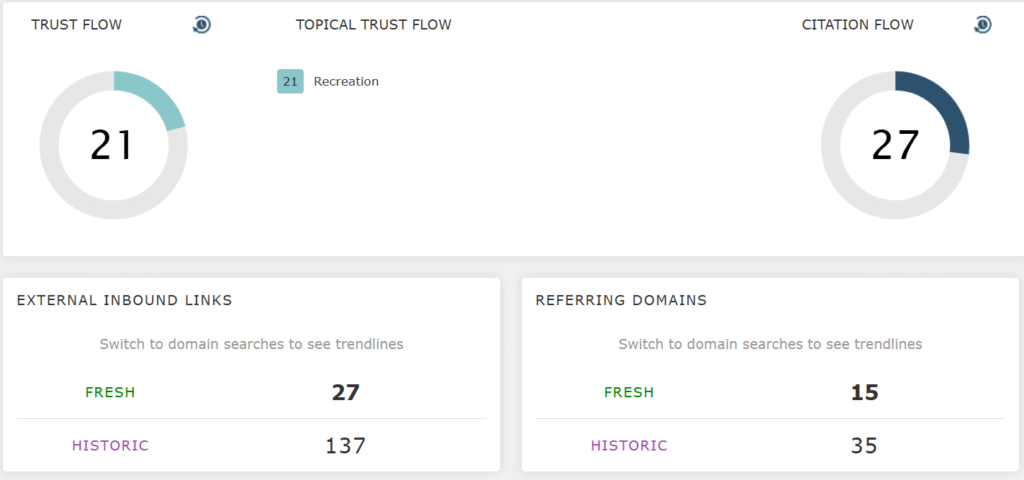Open the Recreation topical category
Image resolution: width=1024 pixels, height=480 pixels.
click(346, 82)
